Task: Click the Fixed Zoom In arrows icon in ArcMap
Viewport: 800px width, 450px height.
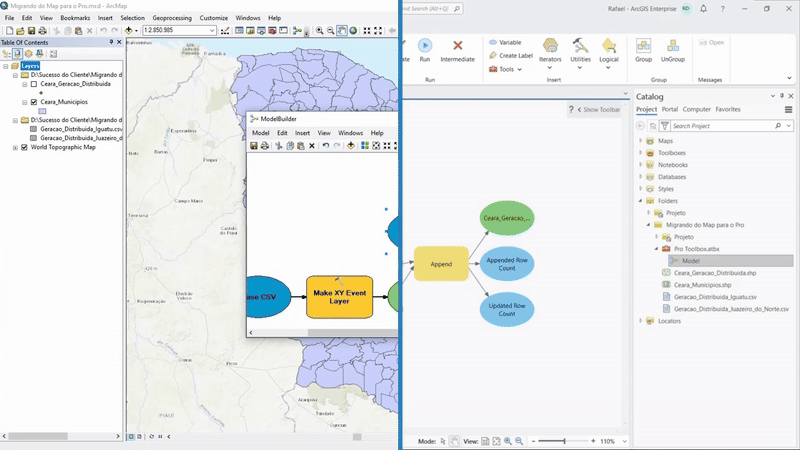Action: (x=367, y=31)
